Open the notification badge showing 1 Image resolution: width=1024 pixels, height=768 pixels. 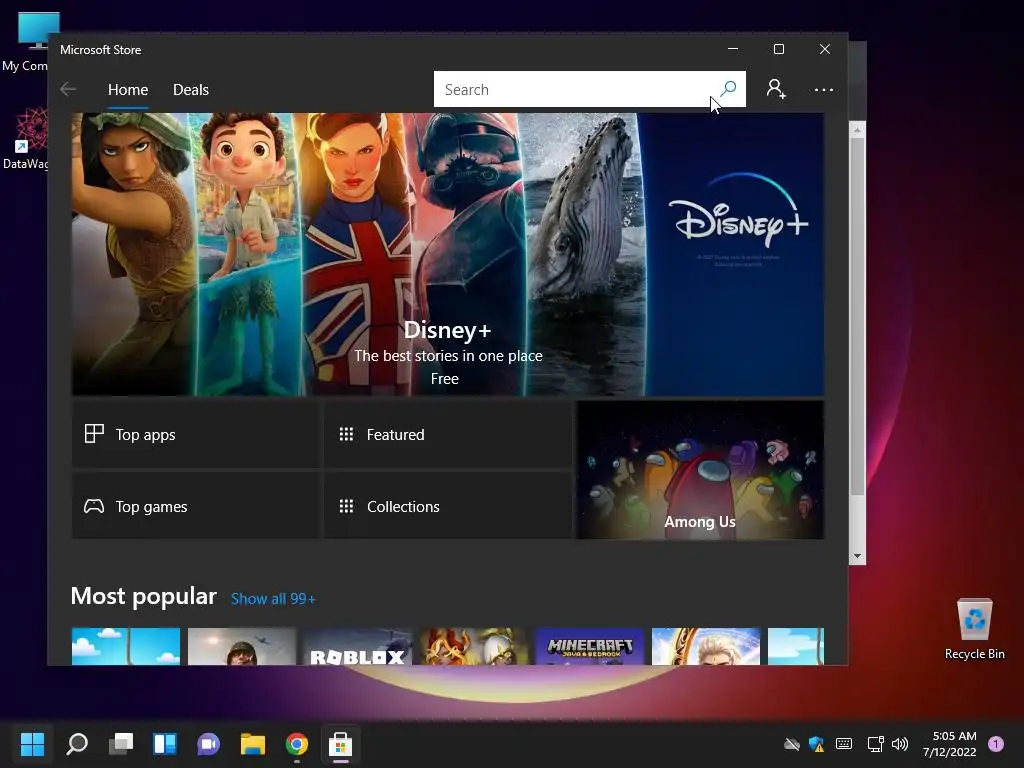point(996,744)
